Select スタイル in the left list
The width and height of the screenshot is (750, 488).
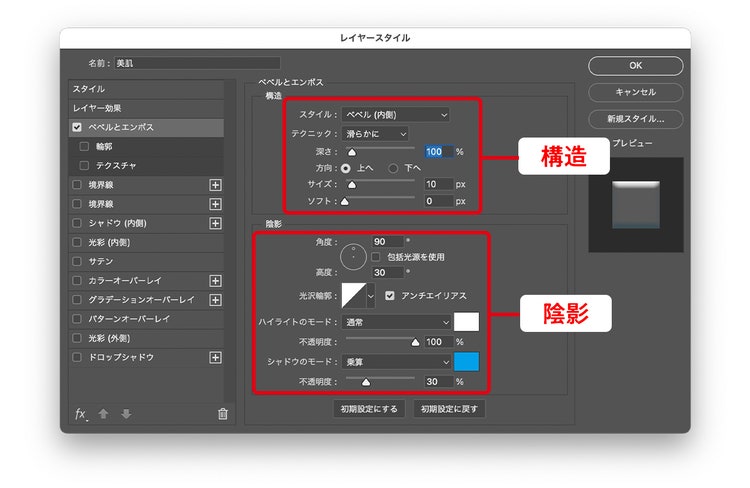pyautogui.click(x=146, y=89)
